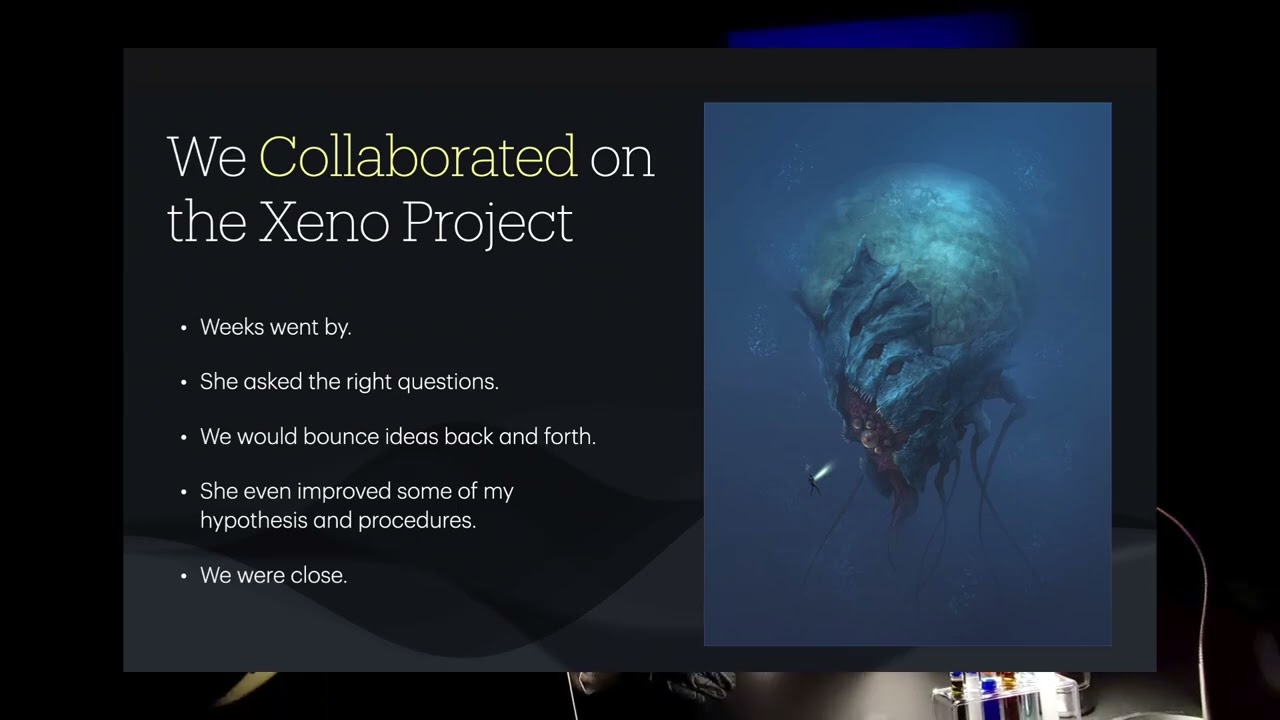Click the underwater creature illustration
Image resolution: width=1280 pixels, height=720 pixels.
[907, 374]
